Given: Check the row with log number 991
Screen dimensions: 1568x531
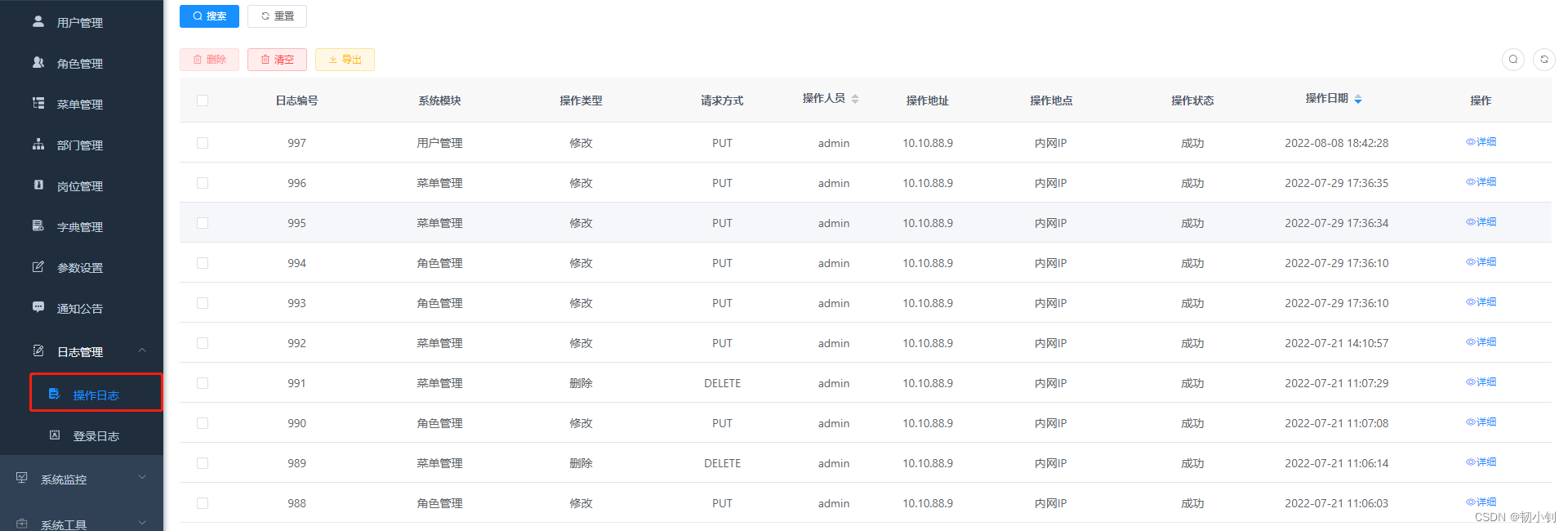Looking at the screenshot, I should click(203, 383).
